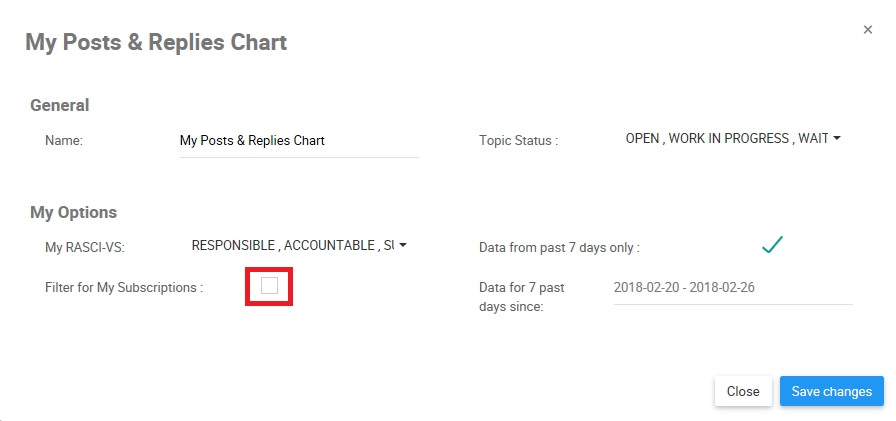
Task: Click the 'Data for 7 past days since' label
Action: (x=522, y=297)
